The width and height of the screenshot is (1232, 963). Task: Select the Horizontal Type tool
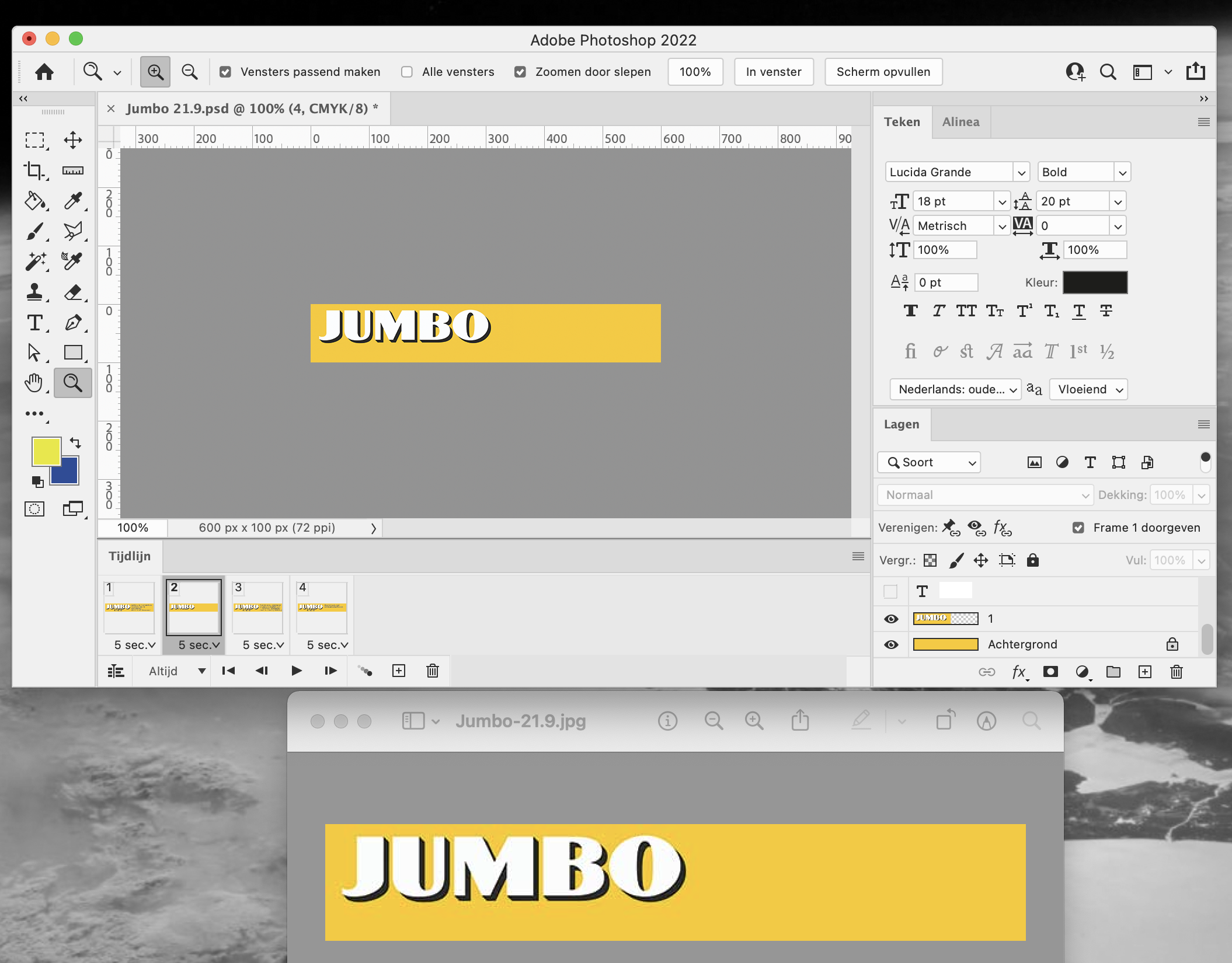click(x=34, y=322)
